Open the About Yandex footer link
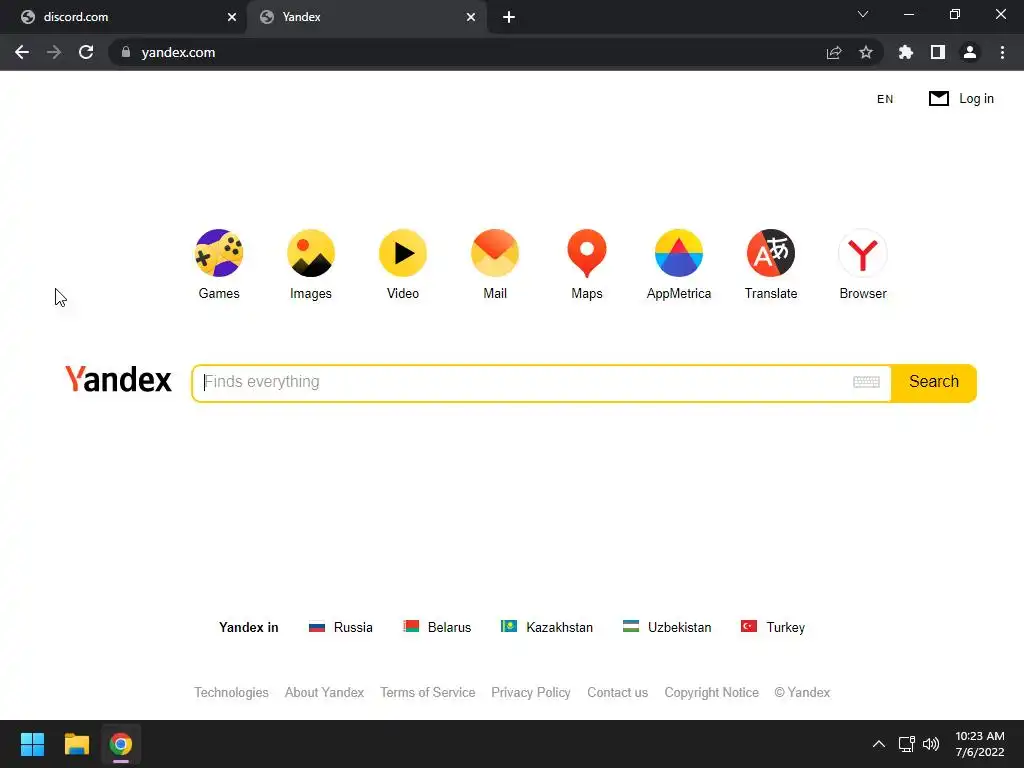This screenshot has height=768, width=1024. pyautogui.click(x=324, y=692)
